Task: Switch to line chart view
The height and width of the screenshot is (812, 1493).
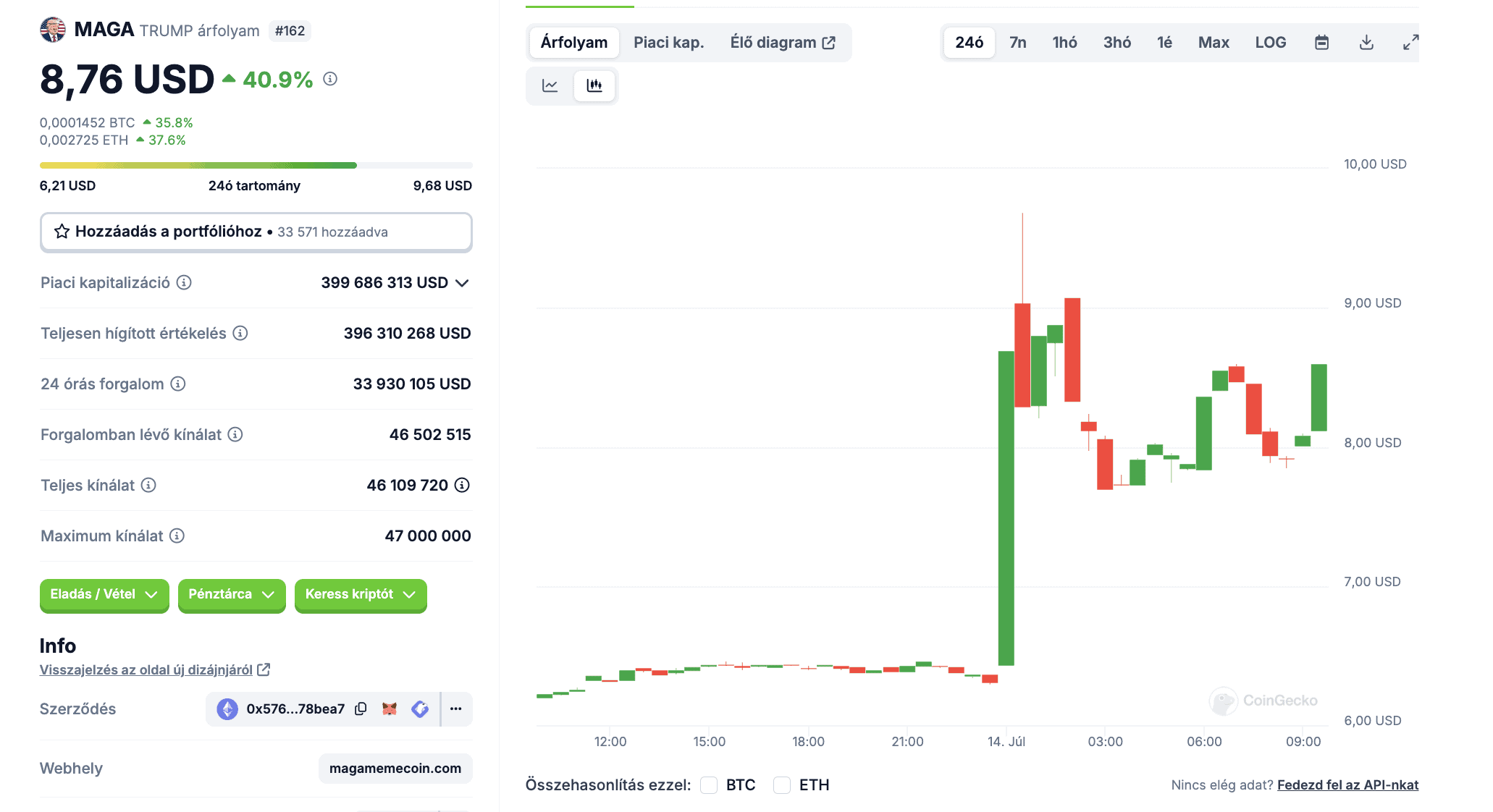Action: tap(550, 85)
